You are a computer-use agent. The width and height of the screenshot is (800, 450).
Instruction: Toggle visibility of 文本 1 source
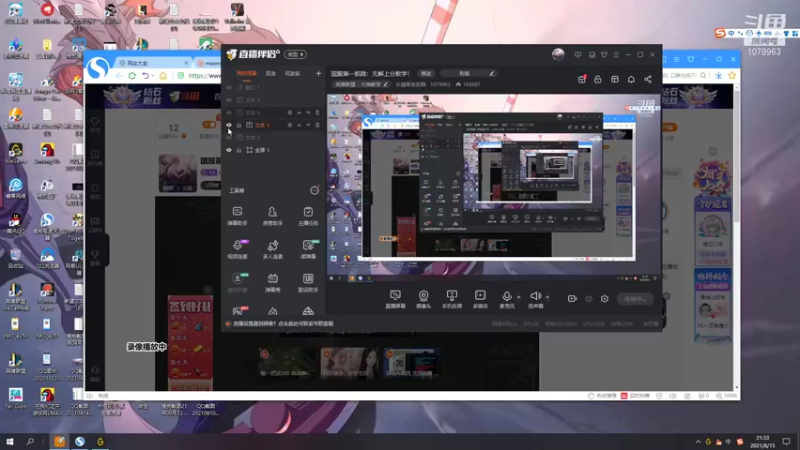pos(229,125)
